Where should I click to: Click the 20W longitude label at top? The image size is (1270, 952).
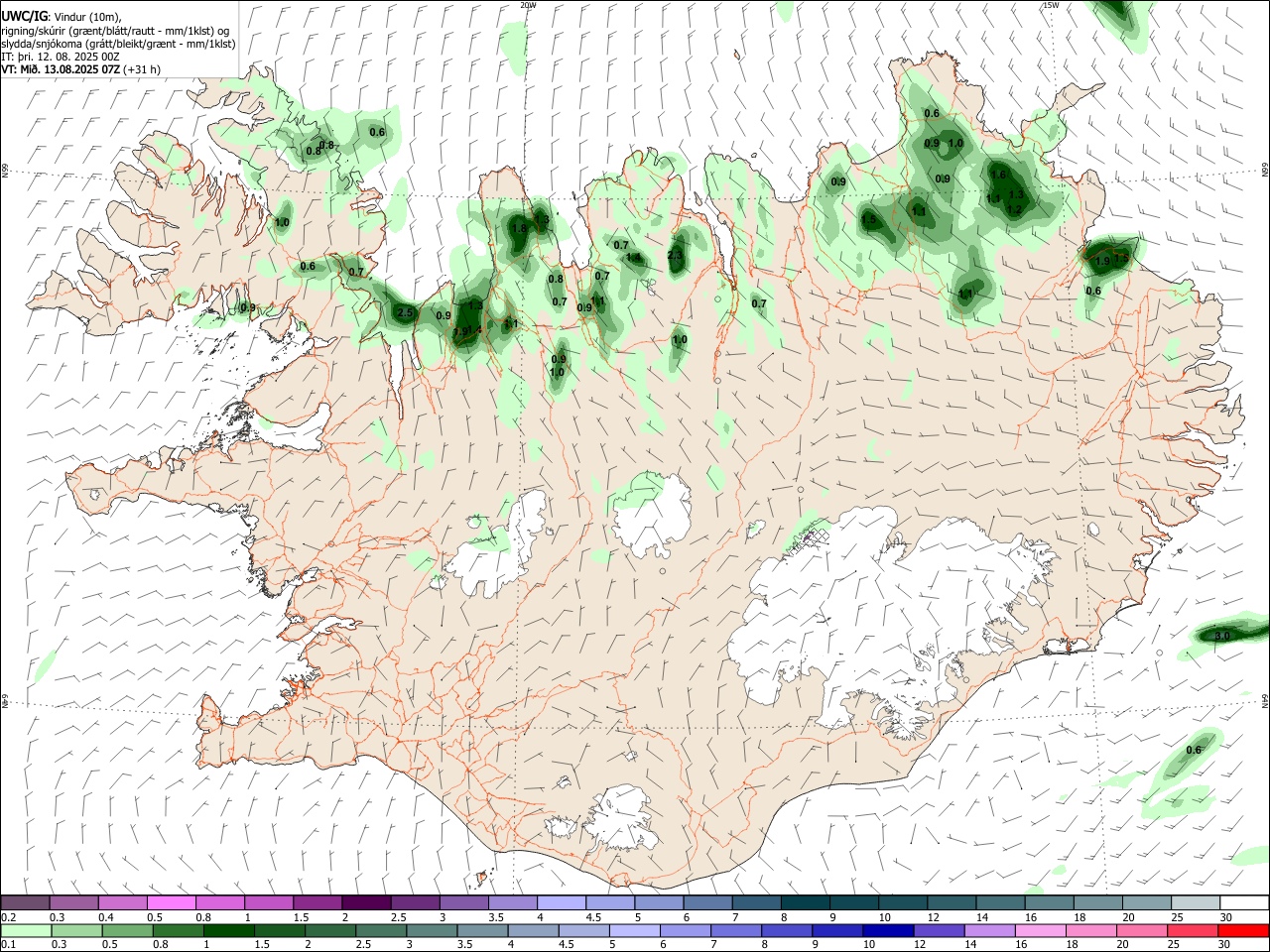pos(528,5)
